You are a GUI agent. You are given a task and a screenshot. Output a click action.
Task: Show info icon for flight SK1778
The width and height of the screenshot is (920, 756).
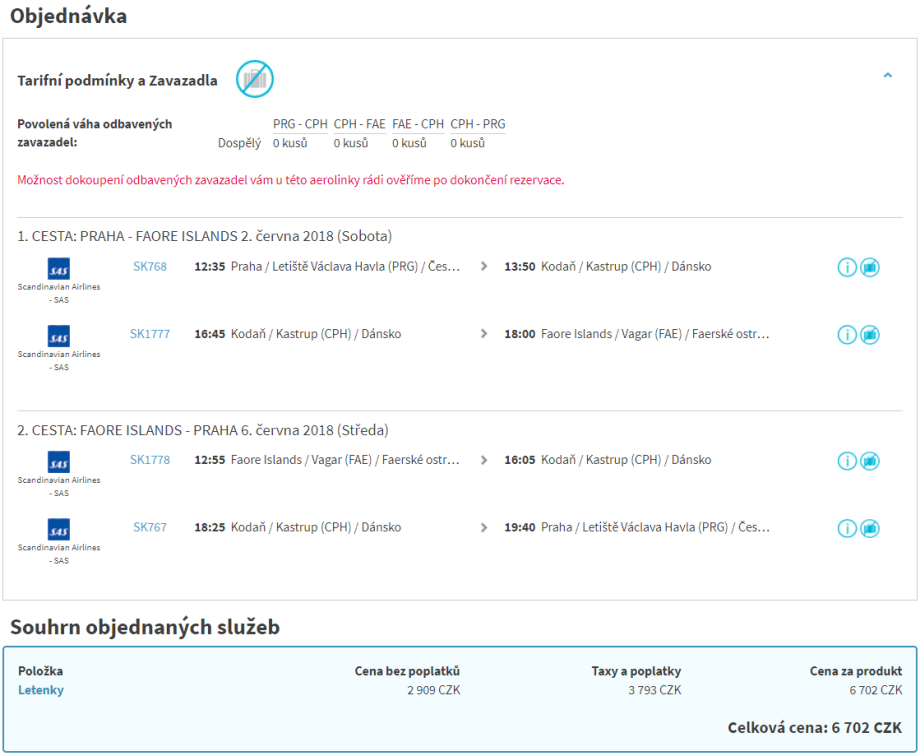coord(847,461)
